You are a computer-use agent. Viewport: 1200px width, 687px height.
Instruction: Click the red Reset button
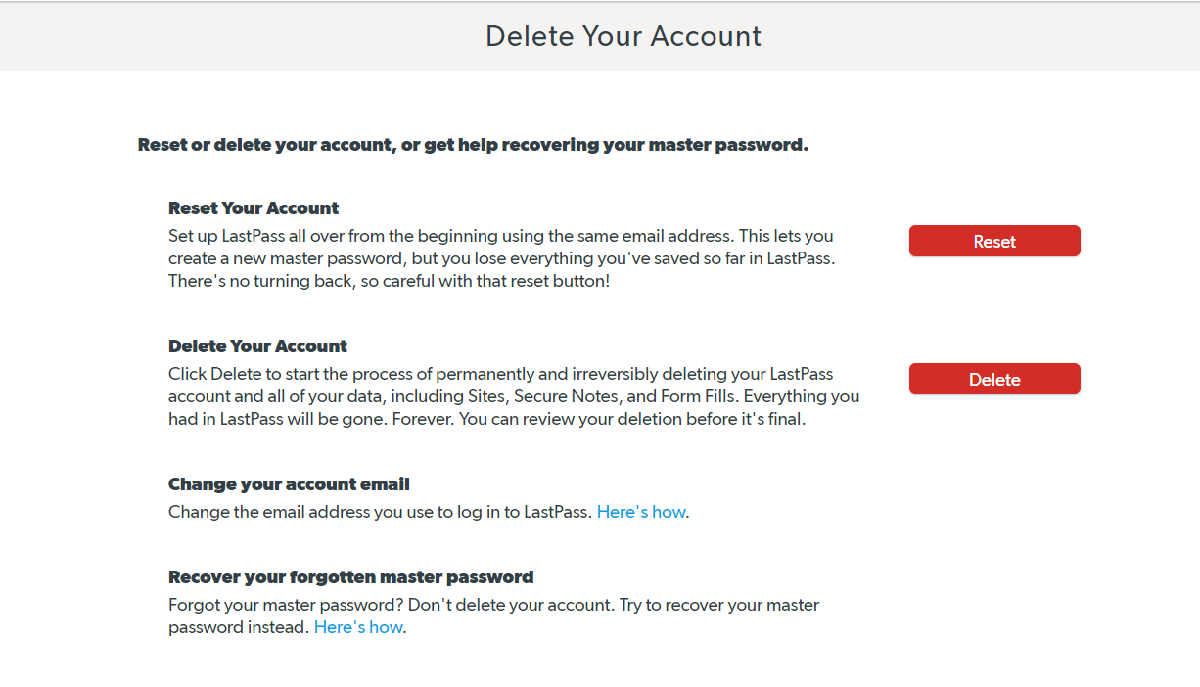tap(994, 241)
